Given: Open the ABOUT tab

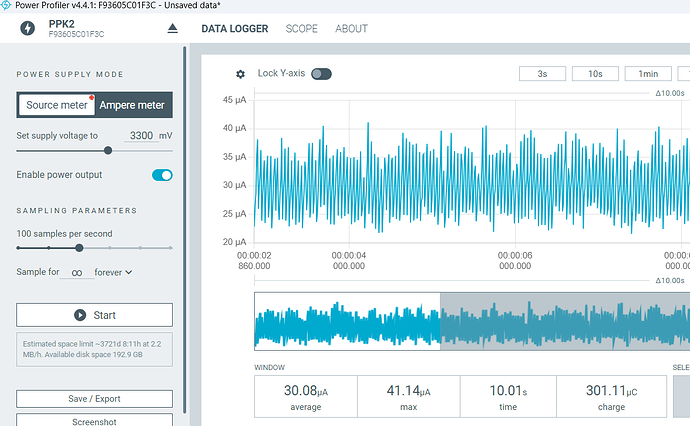Looking at the screenshot, I should point(351,29).
